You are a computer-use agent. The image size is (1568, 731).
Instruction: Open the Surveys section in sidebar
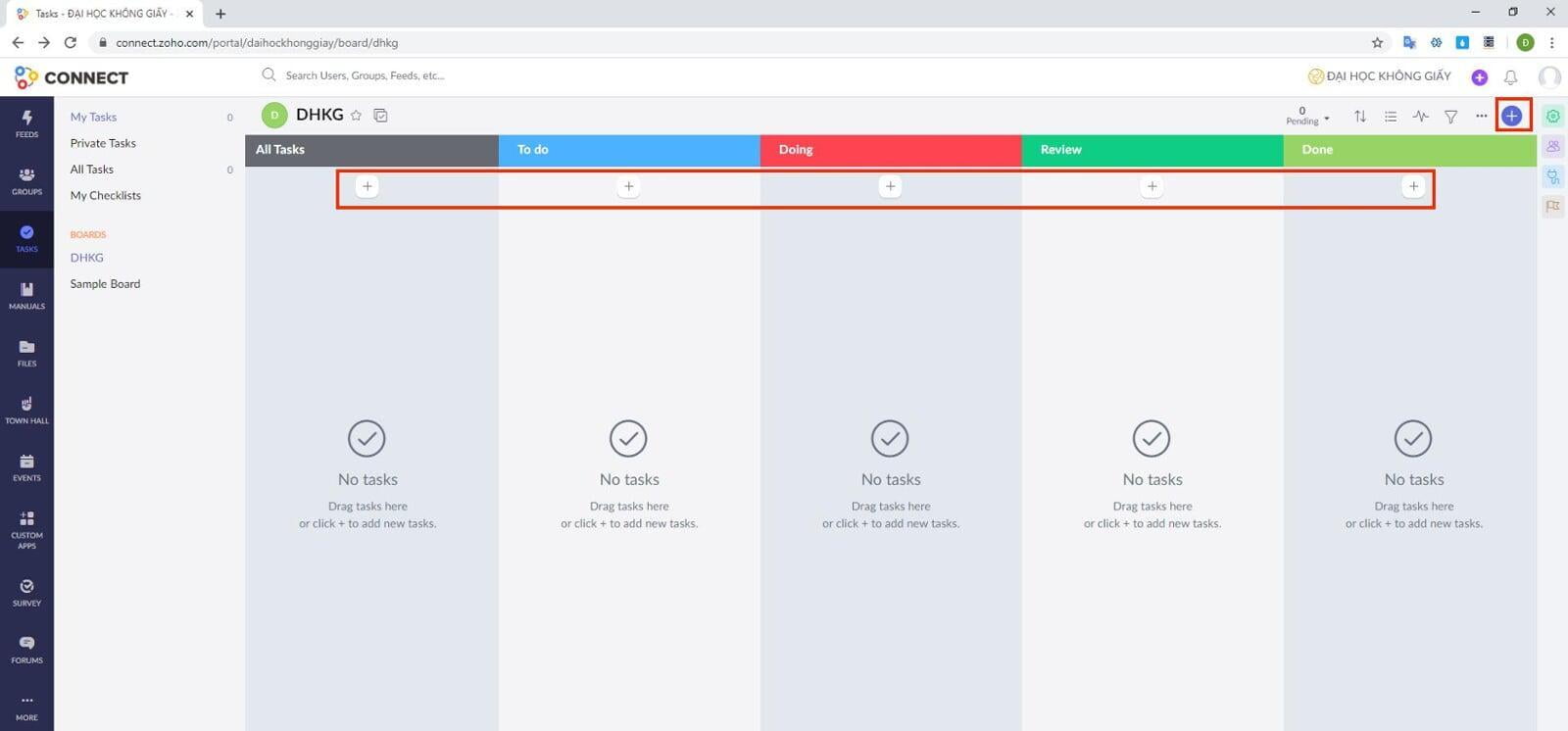click(x=26, y=592)
